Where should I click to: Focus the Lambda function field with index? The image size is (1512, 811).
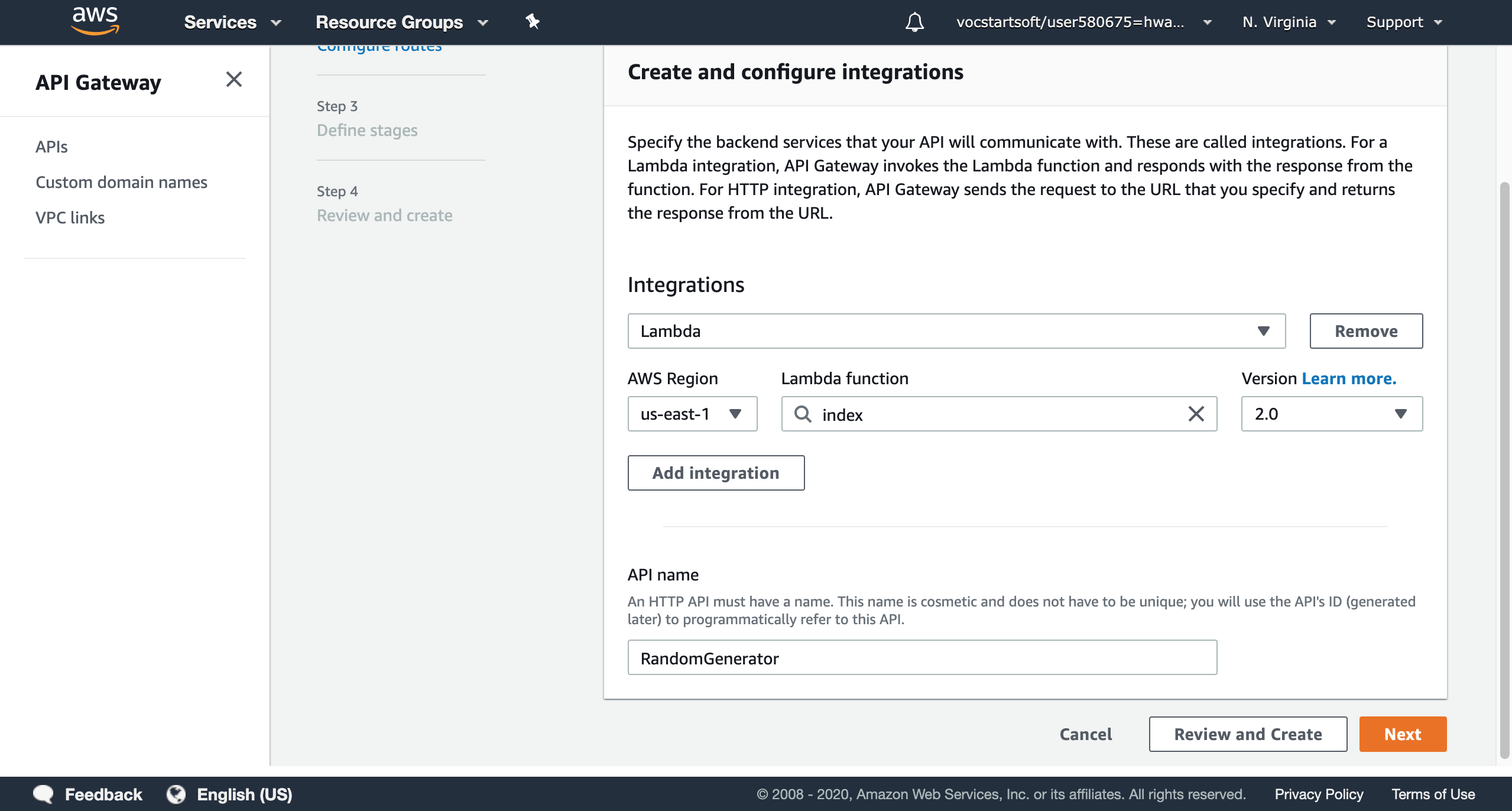tap(999, 414)
